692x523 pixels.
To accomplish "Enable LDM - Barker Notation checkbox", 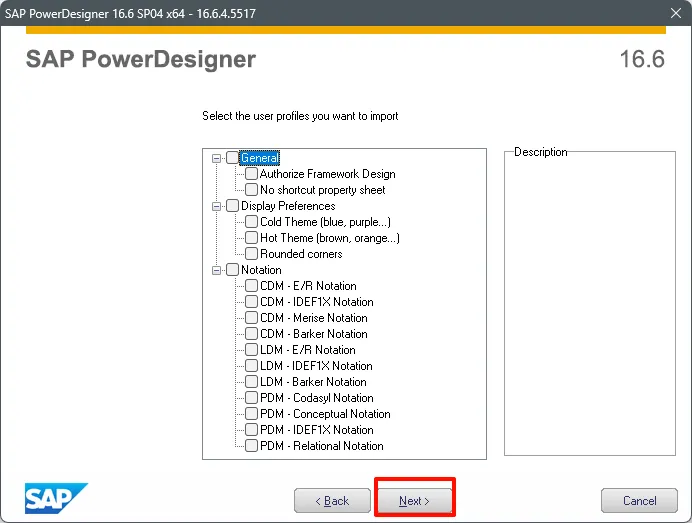I will pyautogui.click(x=251, y=382).
